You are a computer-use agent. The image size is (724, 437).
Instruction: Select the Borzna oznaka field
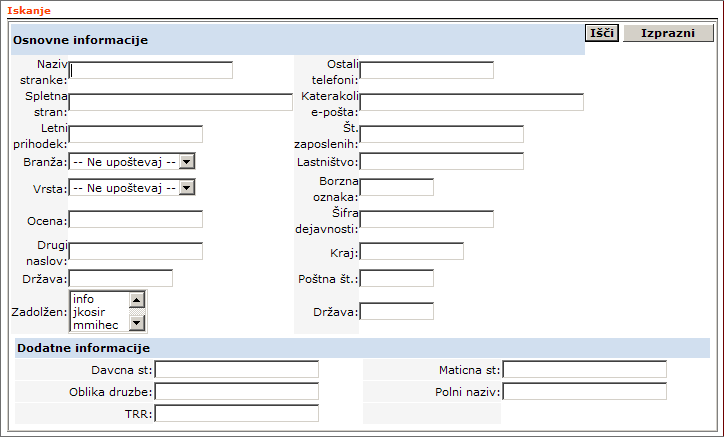coord(397,187)
